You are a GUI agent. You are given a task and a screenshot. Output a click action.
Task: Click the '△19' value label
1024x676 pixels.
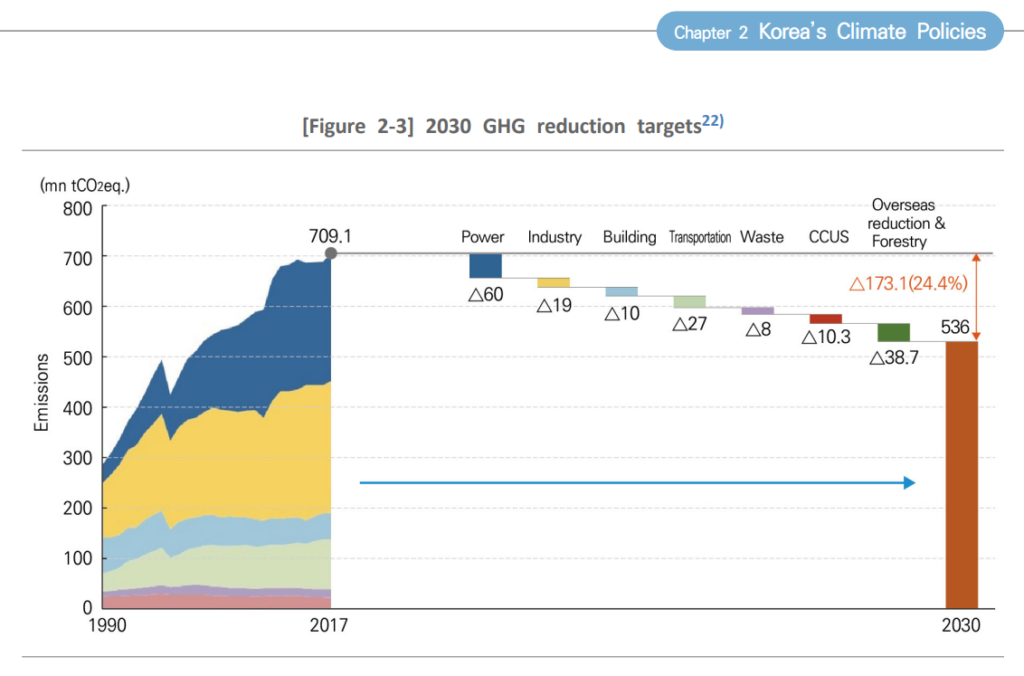point(554,305)
